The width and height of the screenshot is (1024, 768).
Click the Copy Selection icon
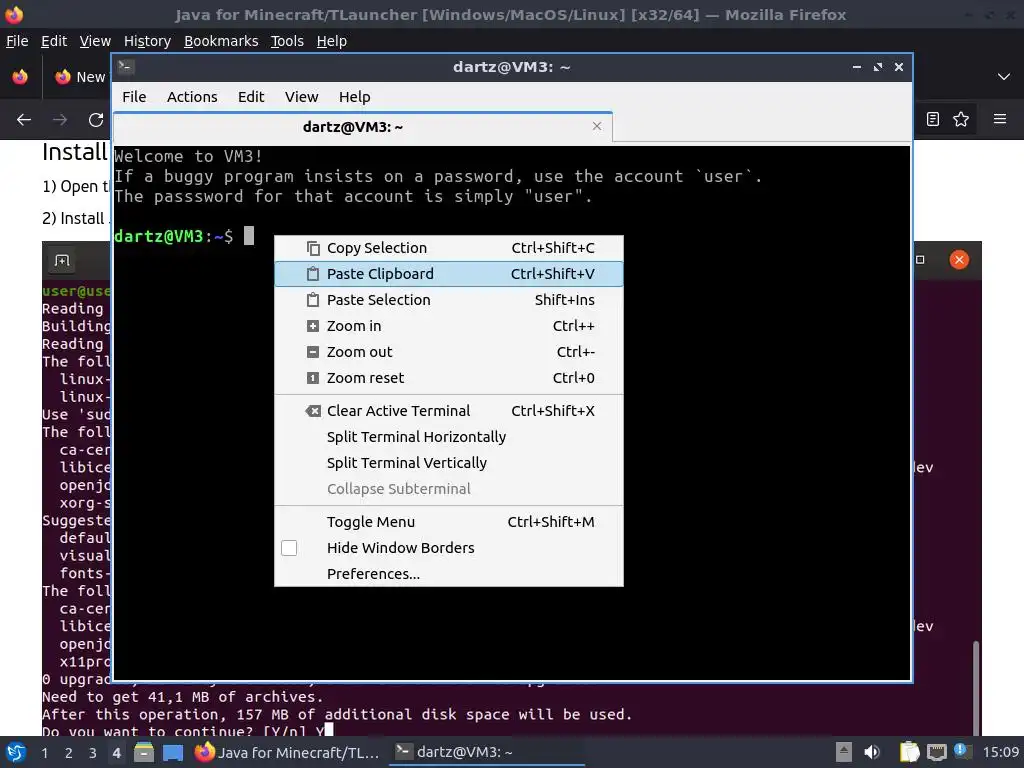click(313, 248)
